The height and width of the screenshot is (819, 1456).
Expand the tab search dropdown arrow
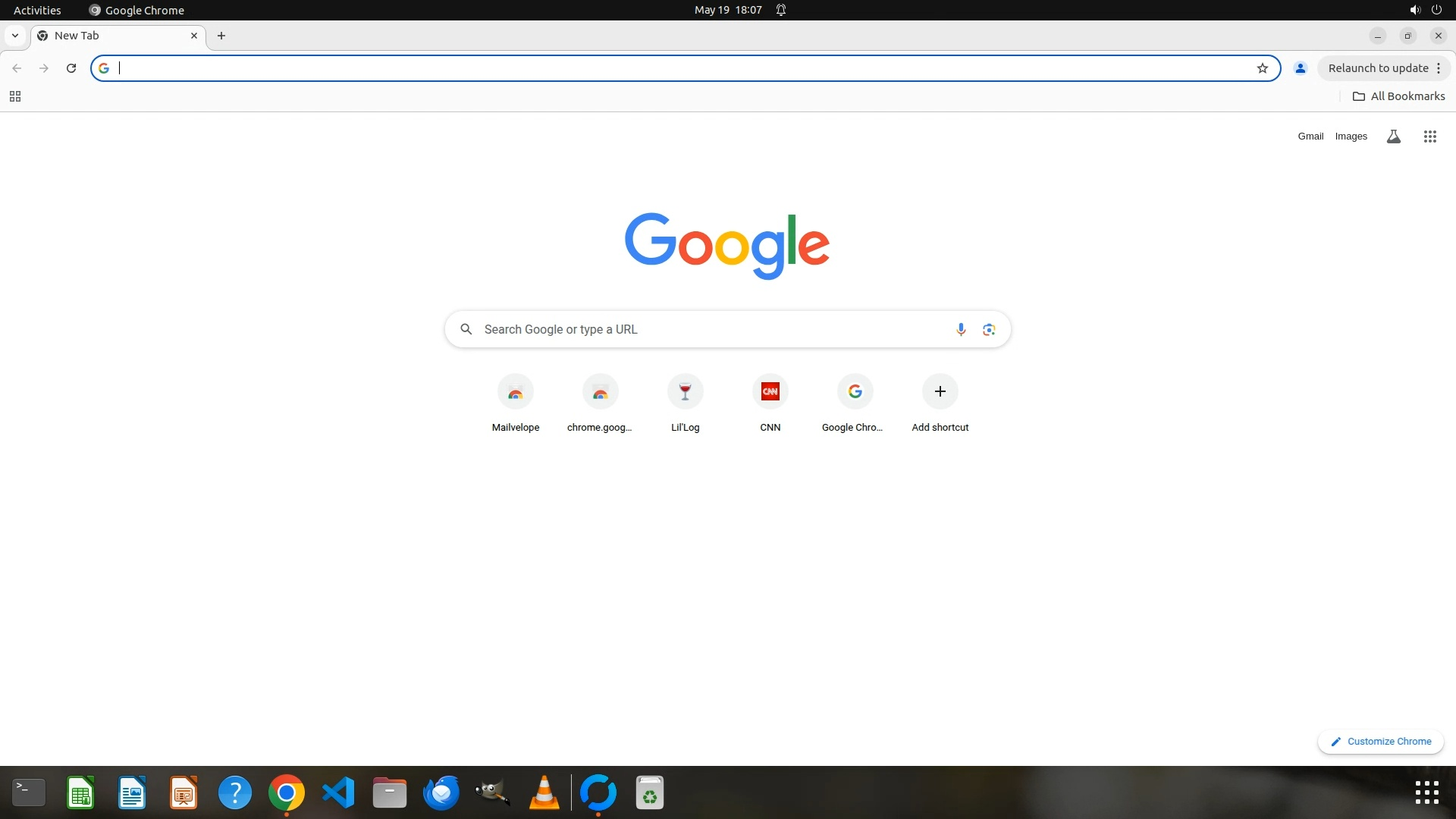pos(15,36)
